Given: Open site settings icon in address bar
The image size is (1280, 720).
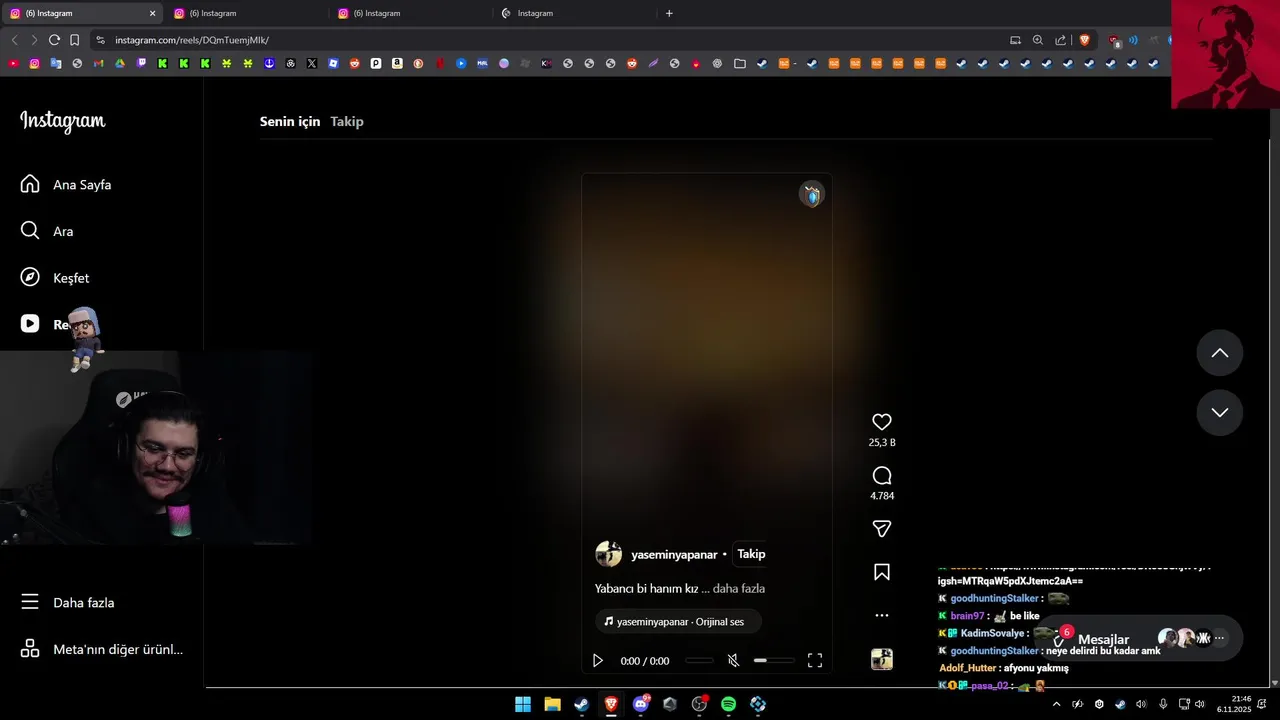Looking at the screenshot, I should coord(100,40).
